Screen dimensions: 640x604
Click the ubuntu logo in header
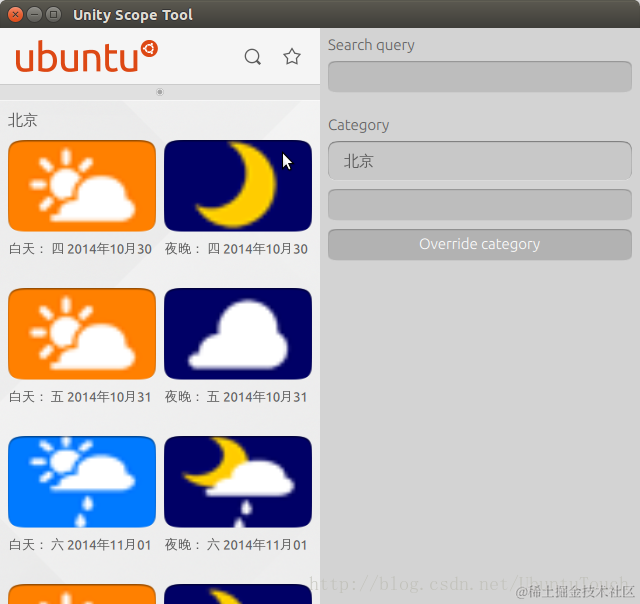pyautogui.click(x=87, y=56)
